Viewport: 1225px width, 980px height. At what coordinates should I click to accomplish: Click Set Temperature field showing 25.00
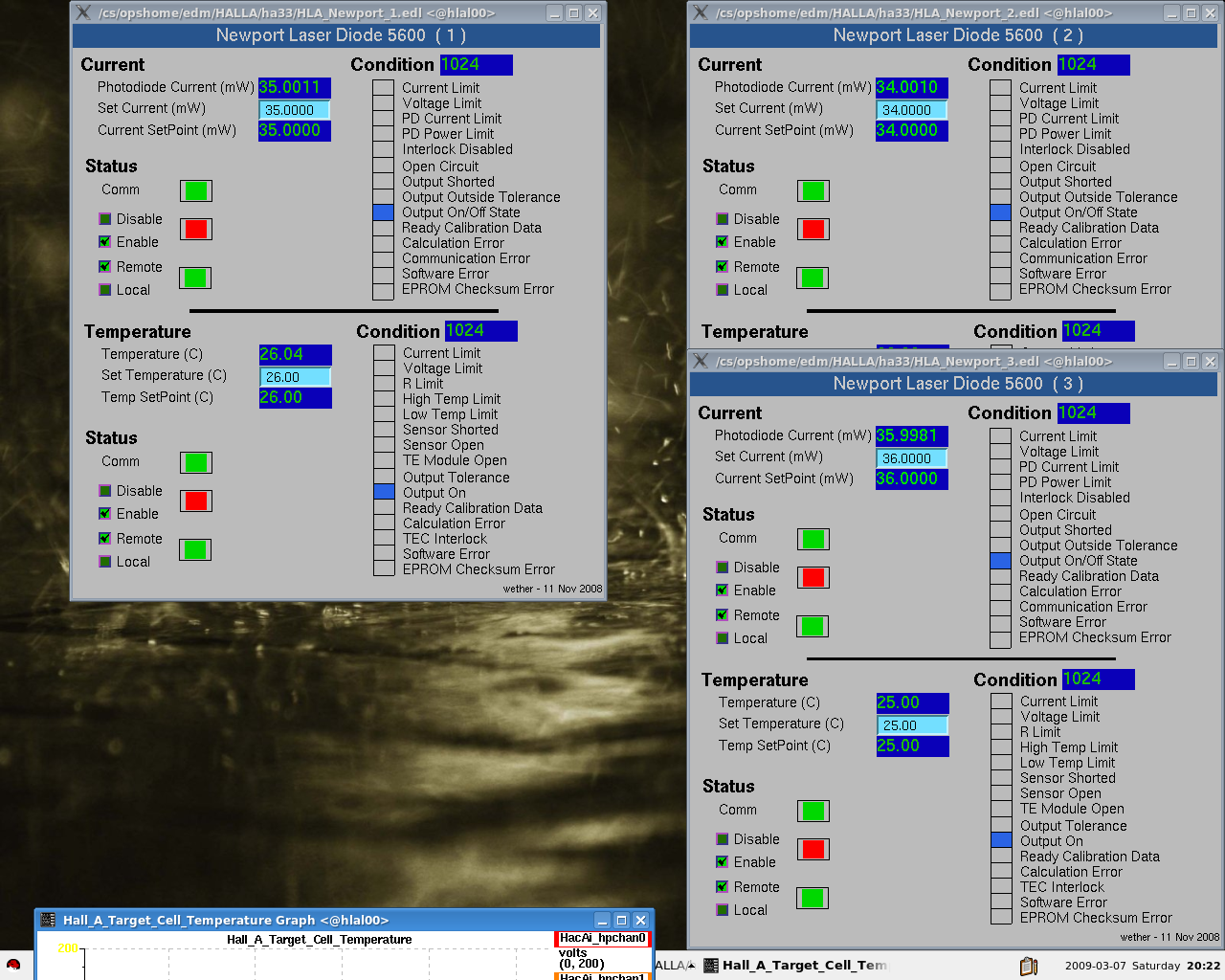[913, 725]
